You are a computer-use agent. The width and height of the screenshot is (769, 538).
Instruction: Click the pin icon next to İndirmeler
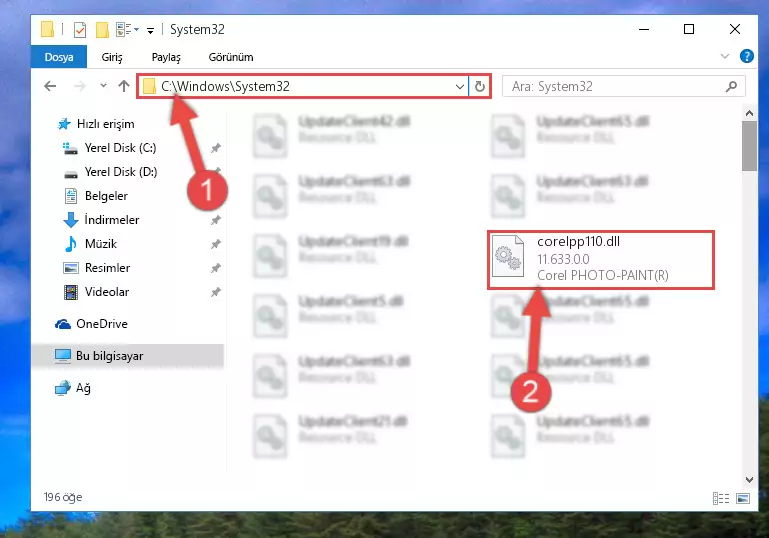(x=215, y=220)
